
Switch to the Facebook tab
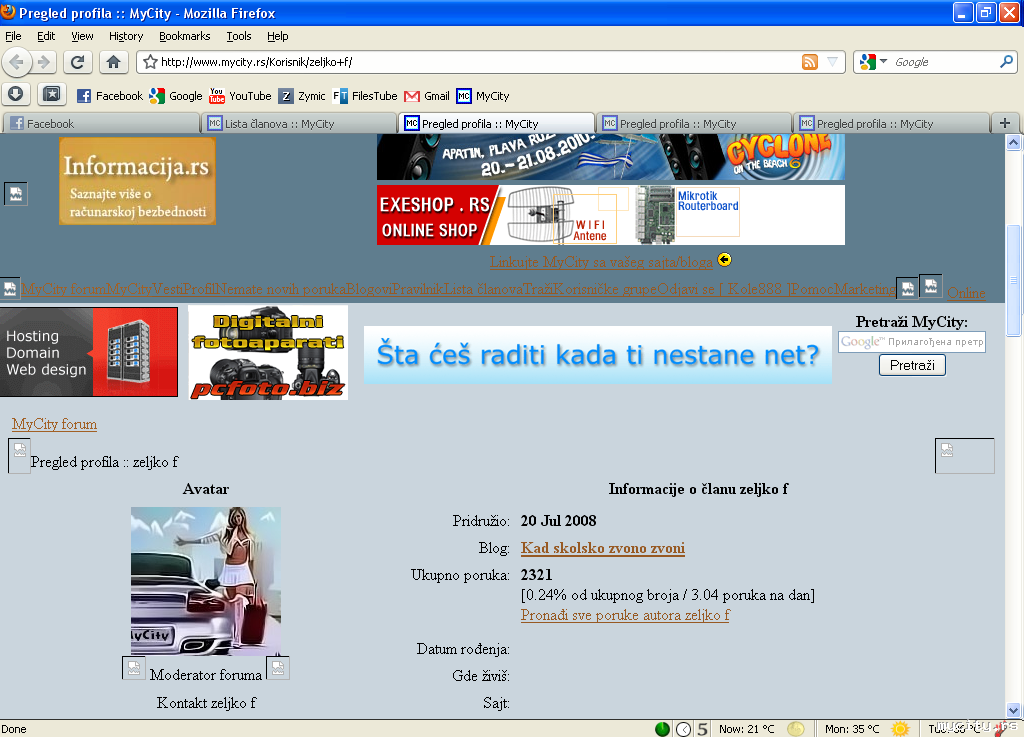[101, 123]
